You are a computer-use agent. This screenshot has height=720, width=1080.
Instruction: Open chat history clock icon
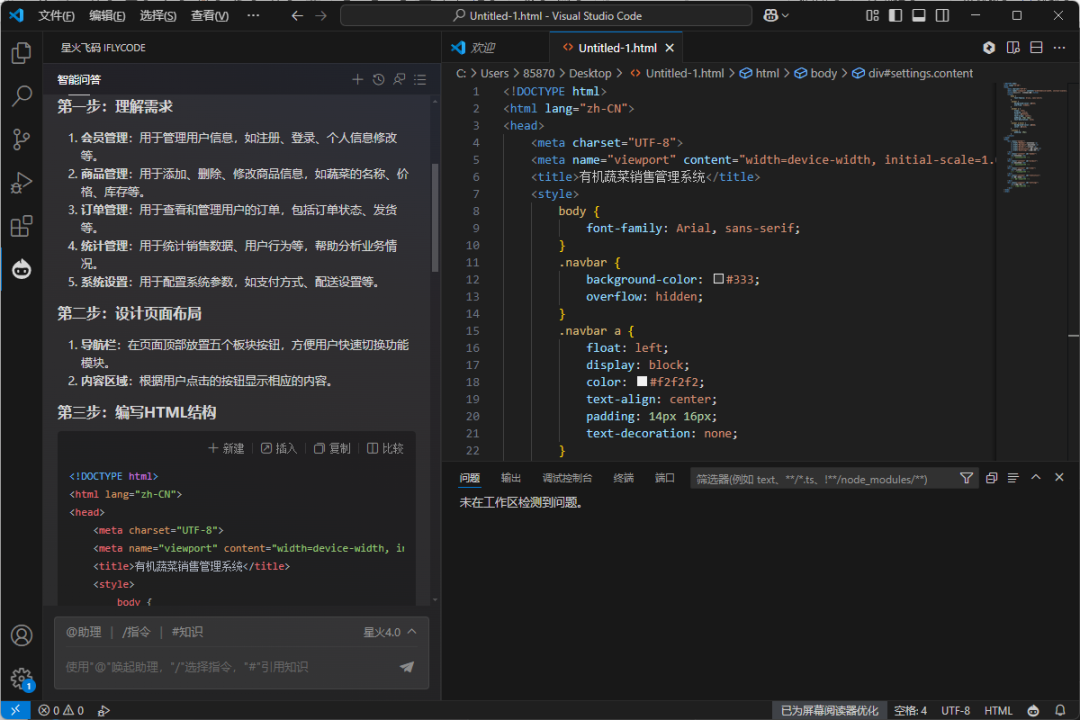(378, 80)
